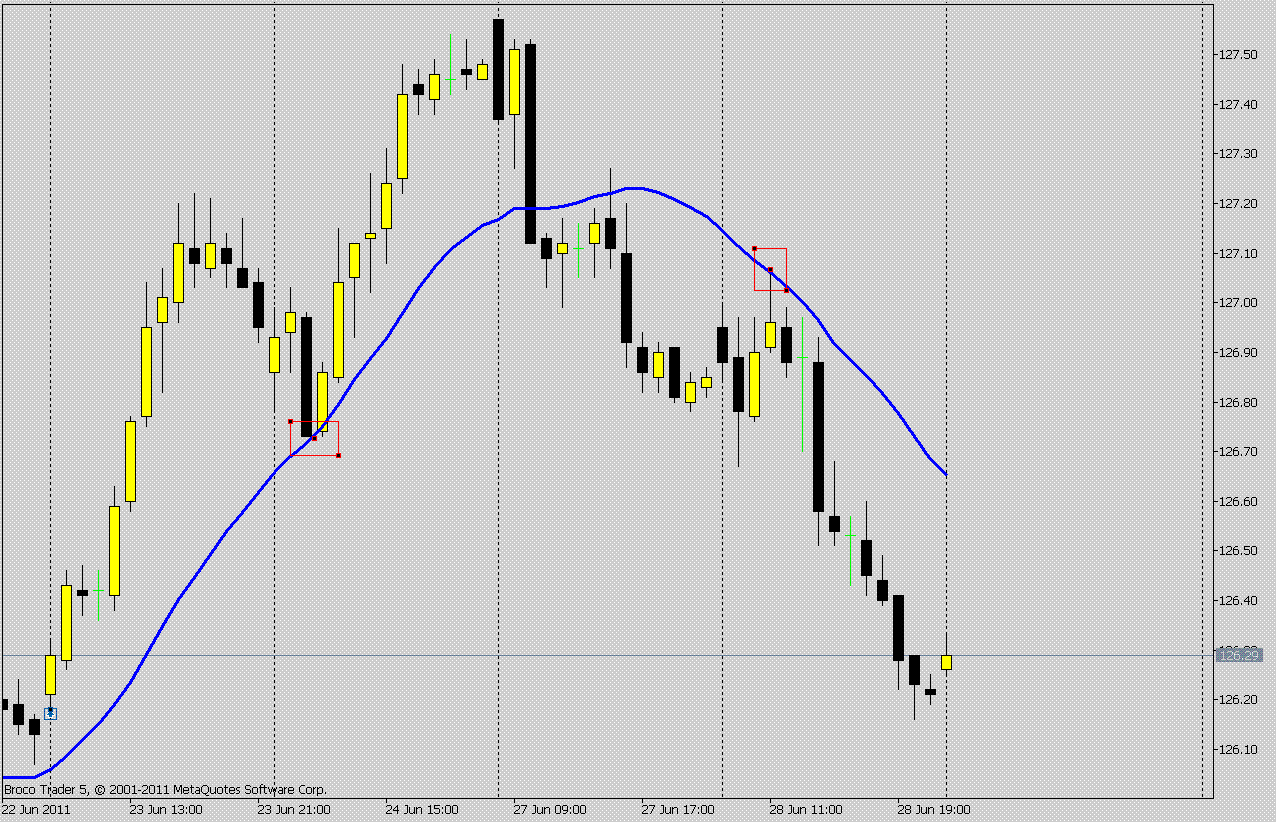Click the 126.80 price axis label
The height and width of the screenshot is (822, 1276).
coord(1237,402)
